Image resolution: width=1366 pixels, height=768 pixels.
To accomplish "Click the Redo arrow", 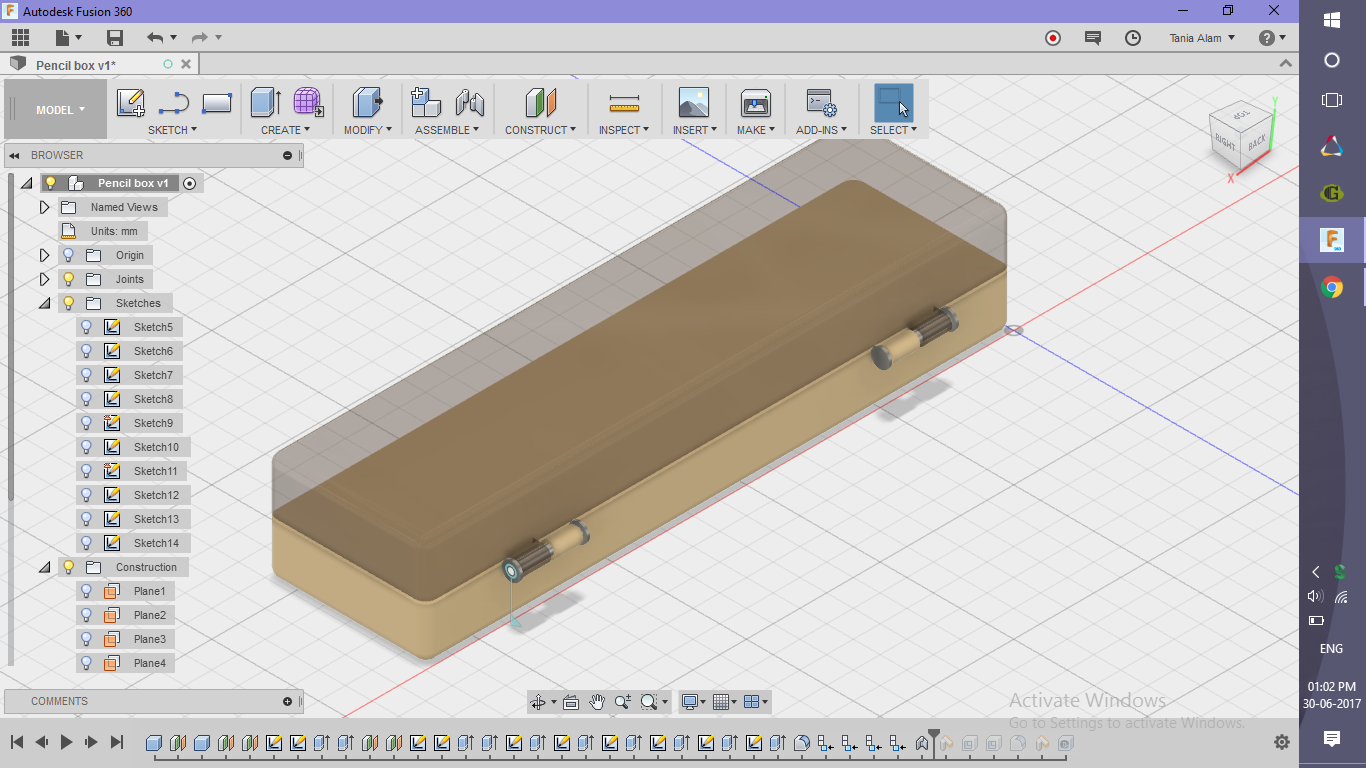I will tap(199, 38).
